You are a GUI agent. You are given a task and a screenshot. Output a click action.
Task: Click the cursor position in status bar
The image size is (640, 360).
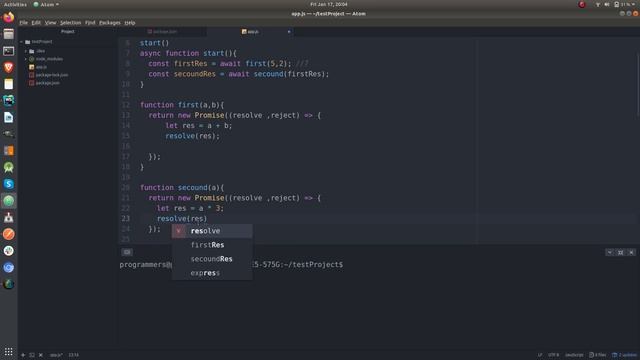73,355
